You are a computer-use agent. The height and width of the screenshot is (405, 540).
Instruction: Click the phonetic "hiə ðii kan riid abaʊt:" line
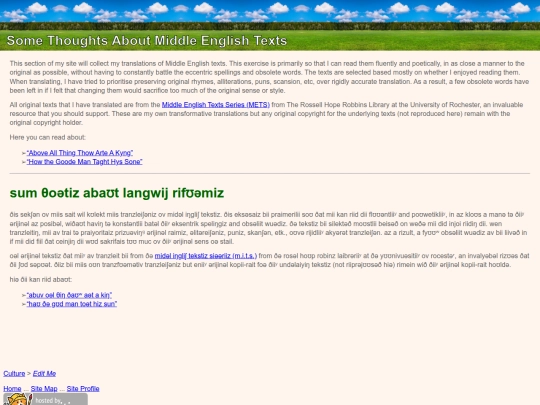[41, 279]
